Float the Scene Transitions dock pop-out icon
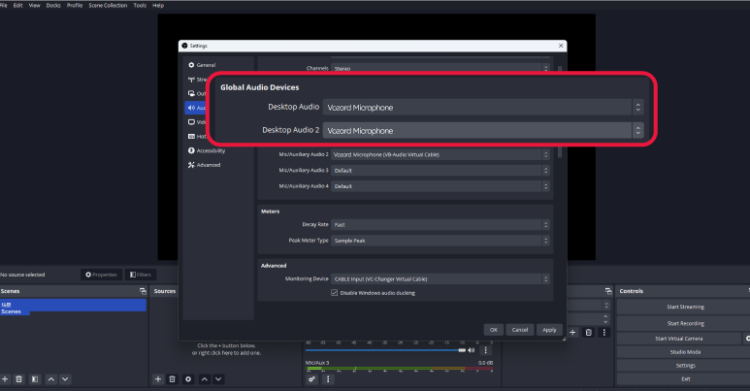The width and height of the screenshot is (750, 391). tap(608, 291)
